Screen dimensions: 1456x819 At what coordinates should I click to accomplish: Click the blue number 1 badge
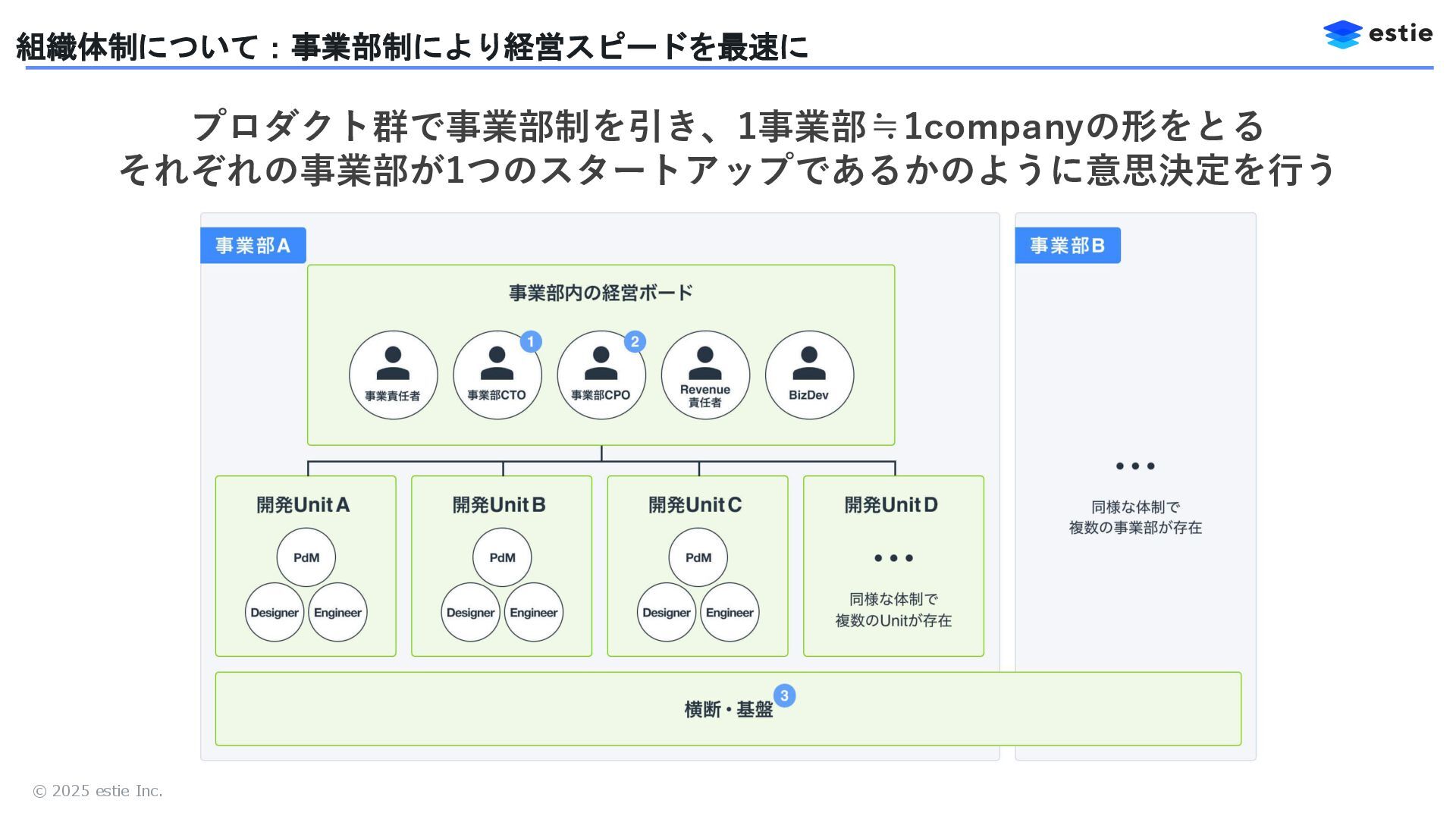click(531, 341)
